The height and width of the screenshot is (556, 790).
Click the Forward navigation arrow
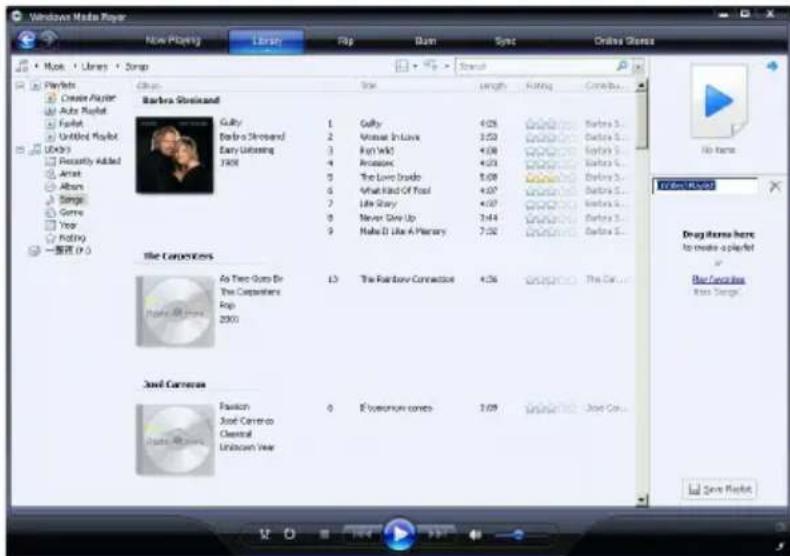[x=49, y=38]
